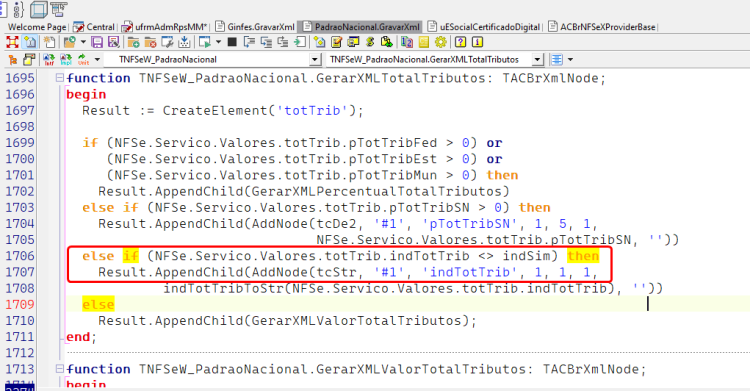
Task: Click the red full-screen frame icon
Action: (x=12, y=42)
